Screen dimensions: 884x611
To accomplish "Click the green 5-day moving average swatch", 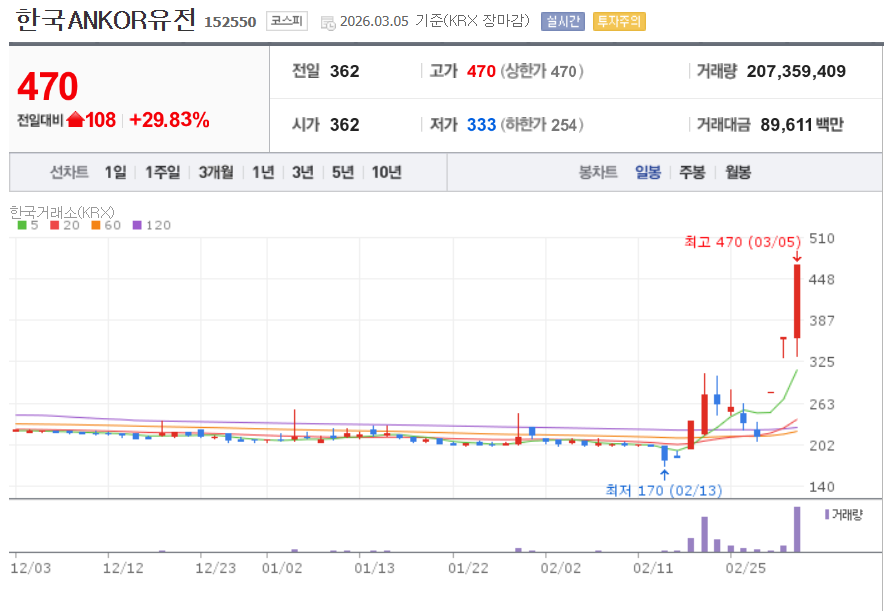I will pyautogui.click(x=22, y=225).
